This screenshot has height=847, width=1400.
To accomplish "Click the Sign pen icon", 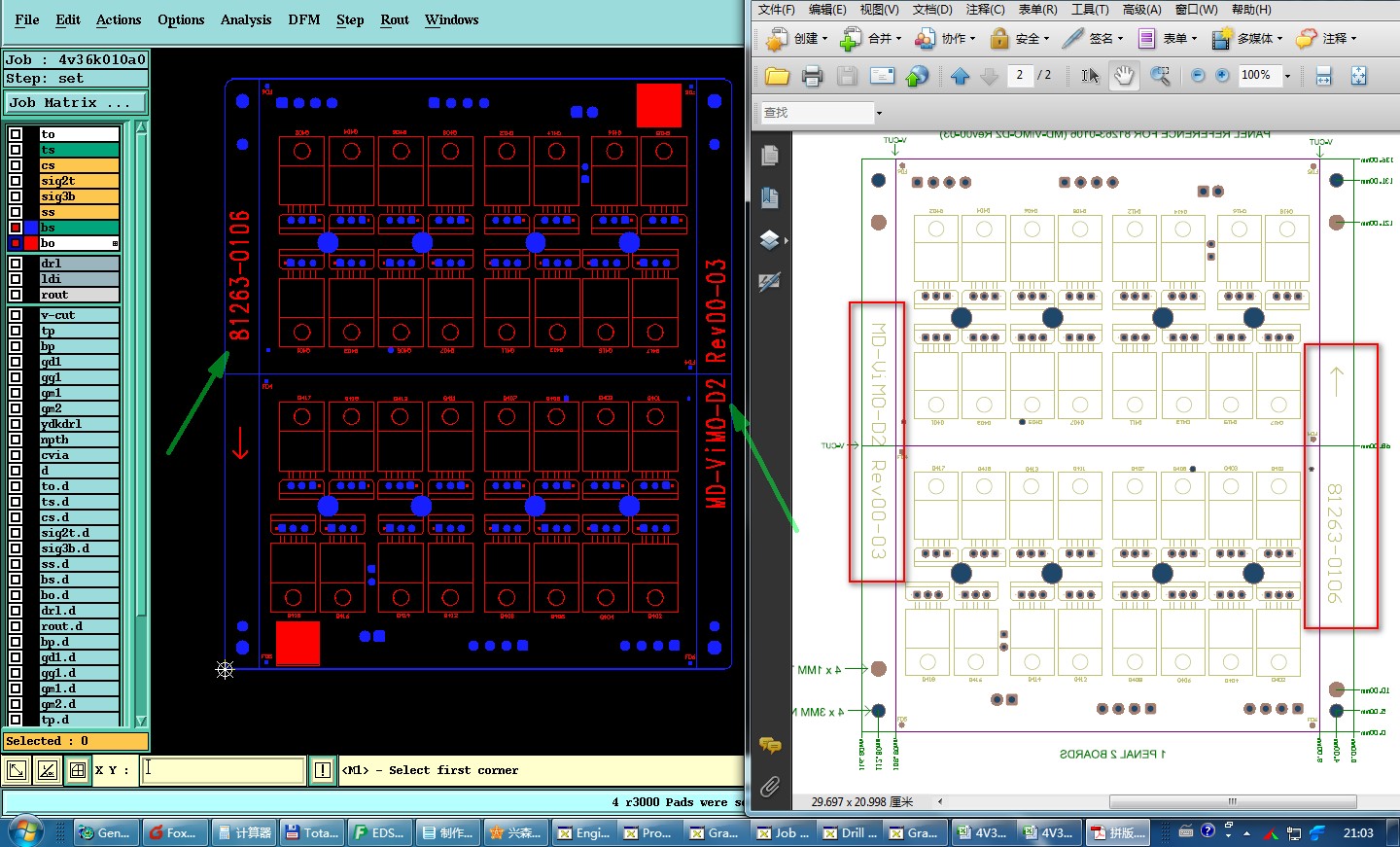I will [x=1072, y=39].
